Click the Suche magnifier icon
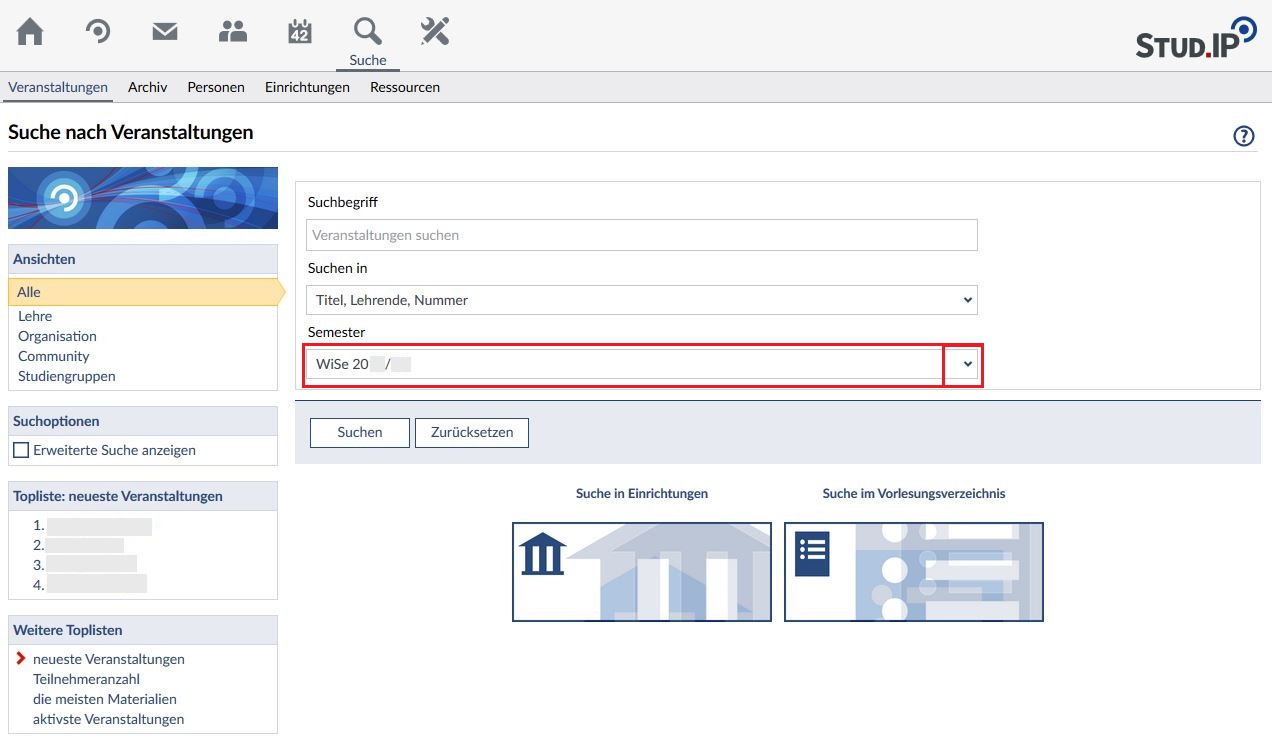Viewport: 1272px width, 738px height. click(368, 32)
